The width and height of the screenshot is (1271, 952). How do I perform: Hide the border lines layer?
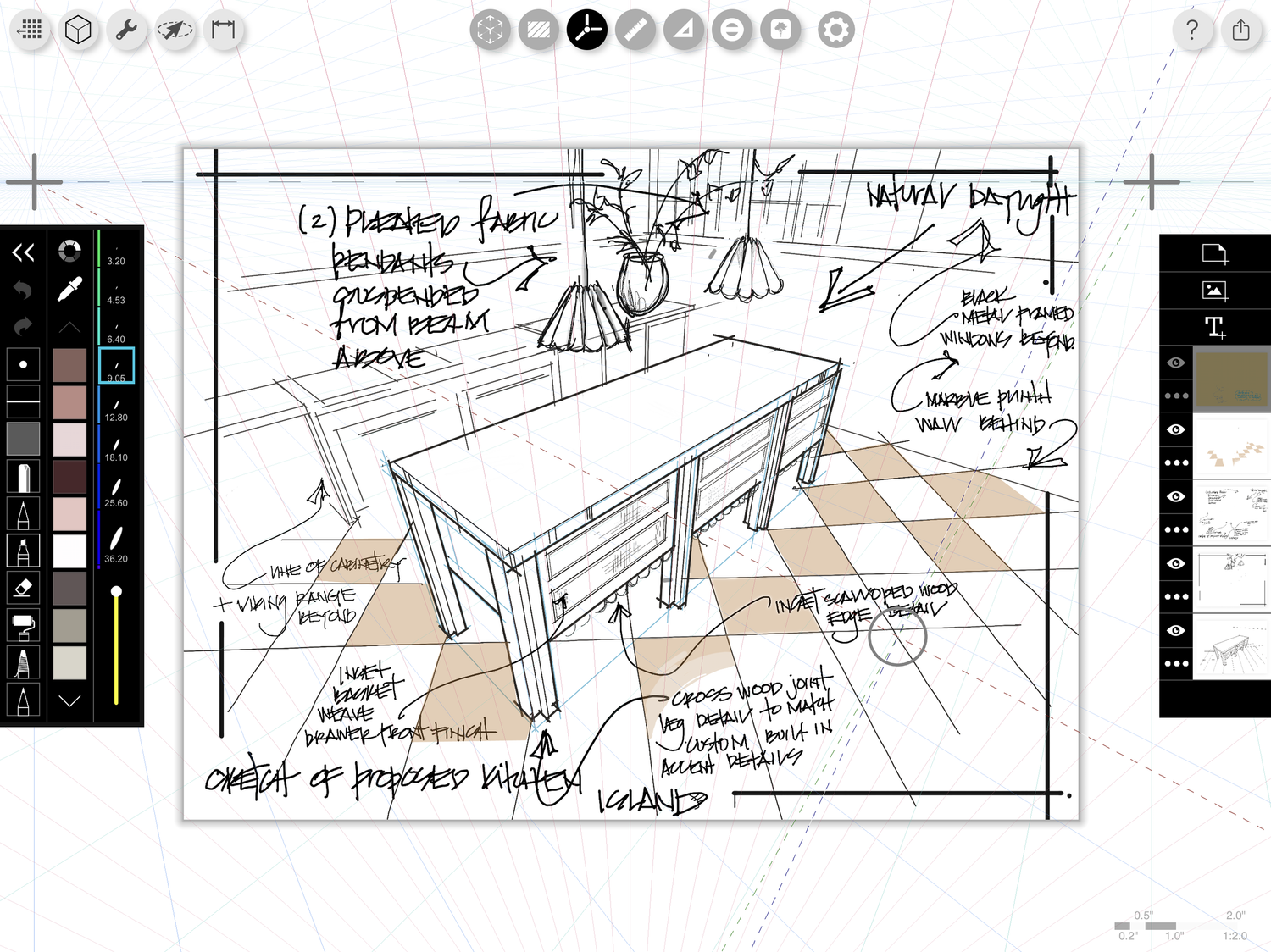[x=1176, y=563]
